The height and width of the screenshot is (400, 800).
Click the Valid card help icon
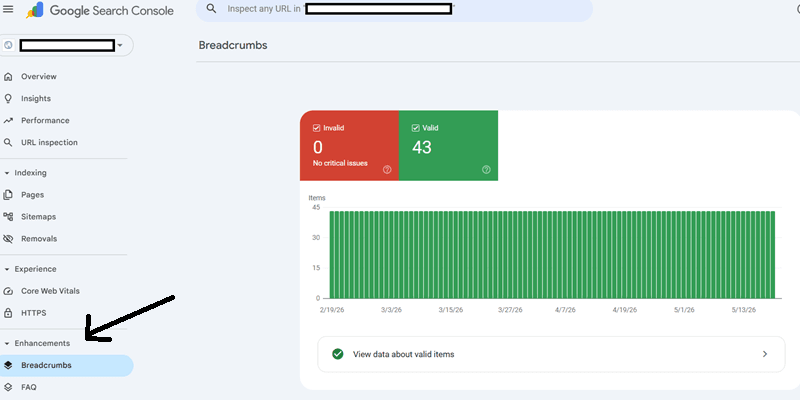(486, 170)
